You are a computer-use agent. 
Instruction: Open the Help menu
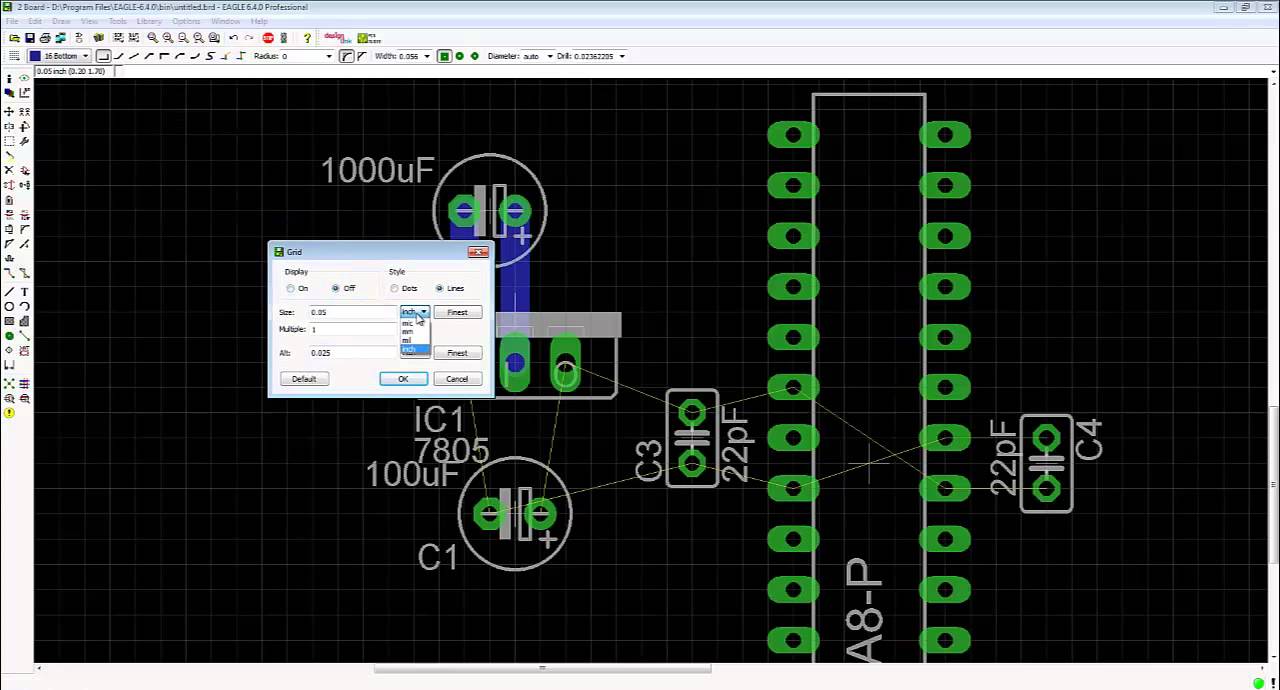(259, 21)
